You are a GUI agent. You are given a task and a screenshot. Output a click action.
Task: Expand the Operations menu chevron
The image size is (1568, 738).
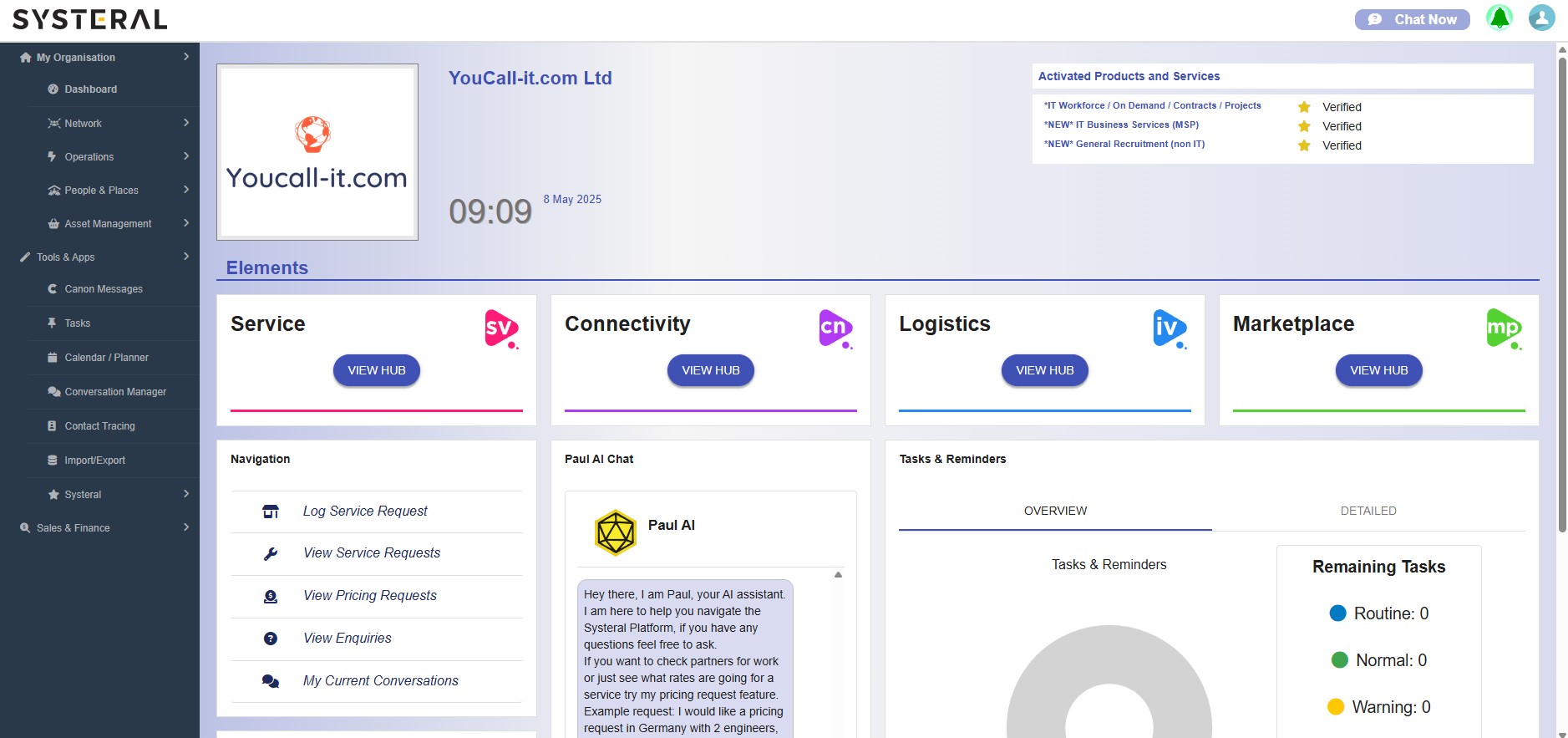click(x=185, y=156)
